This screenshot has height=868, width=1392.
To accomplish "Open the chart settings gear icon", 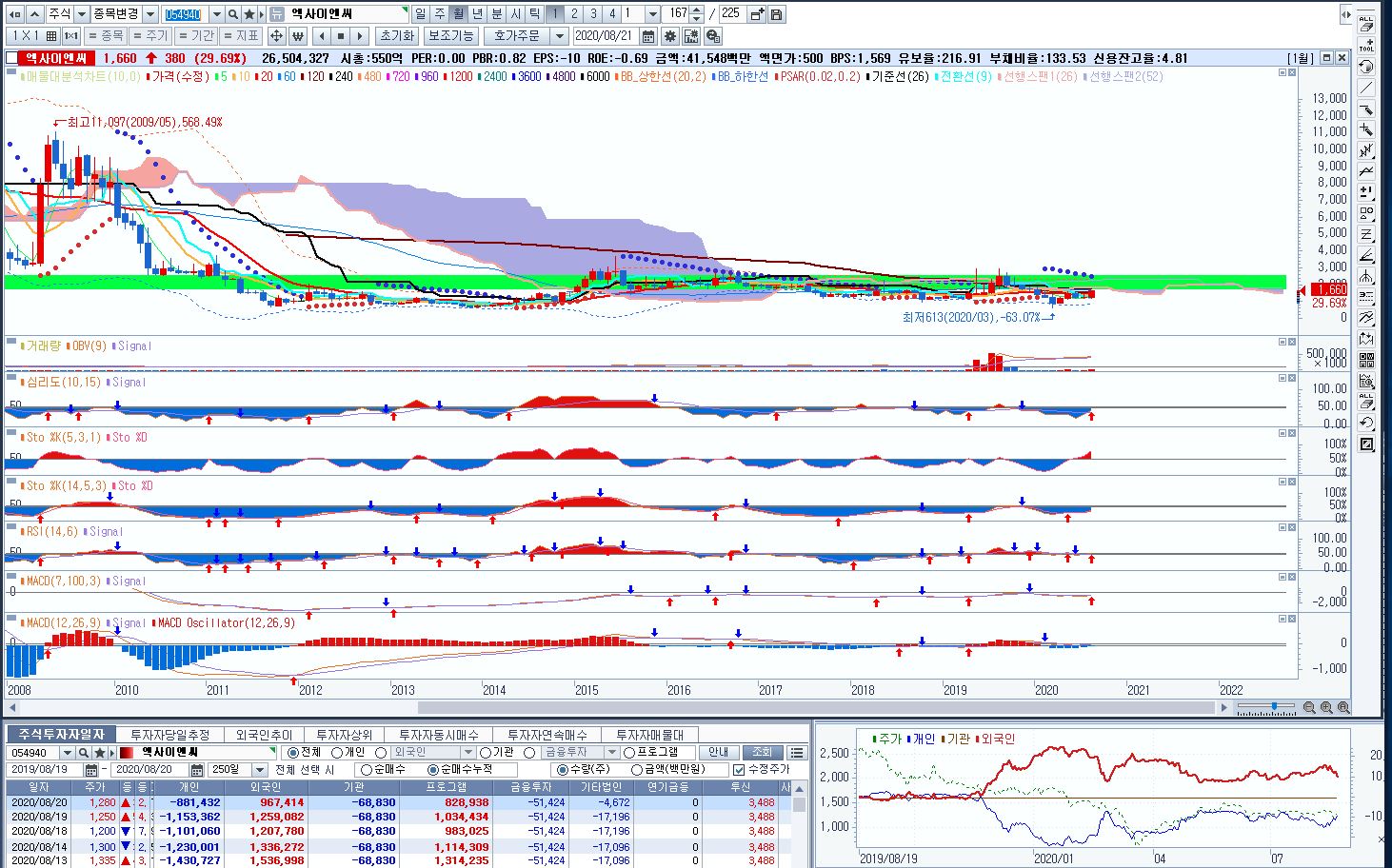I will (x=670, y=36).
